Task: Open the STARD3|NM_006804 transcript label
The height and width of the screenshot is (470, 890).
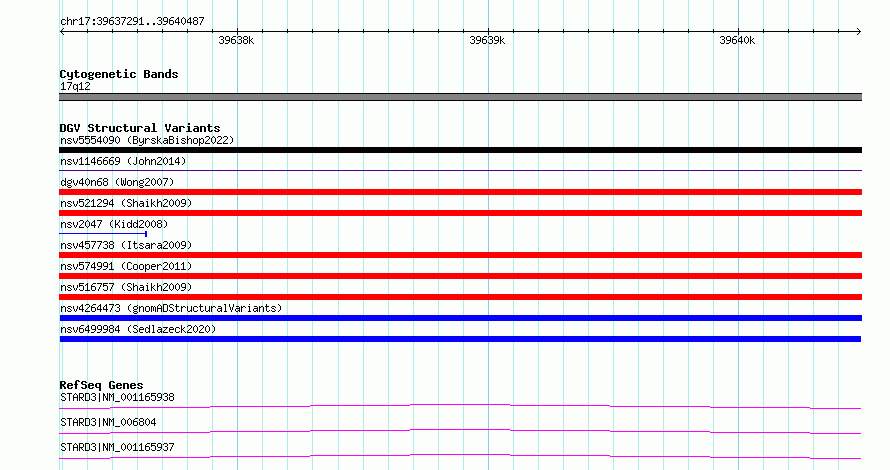Action: (x=108, y=422)
